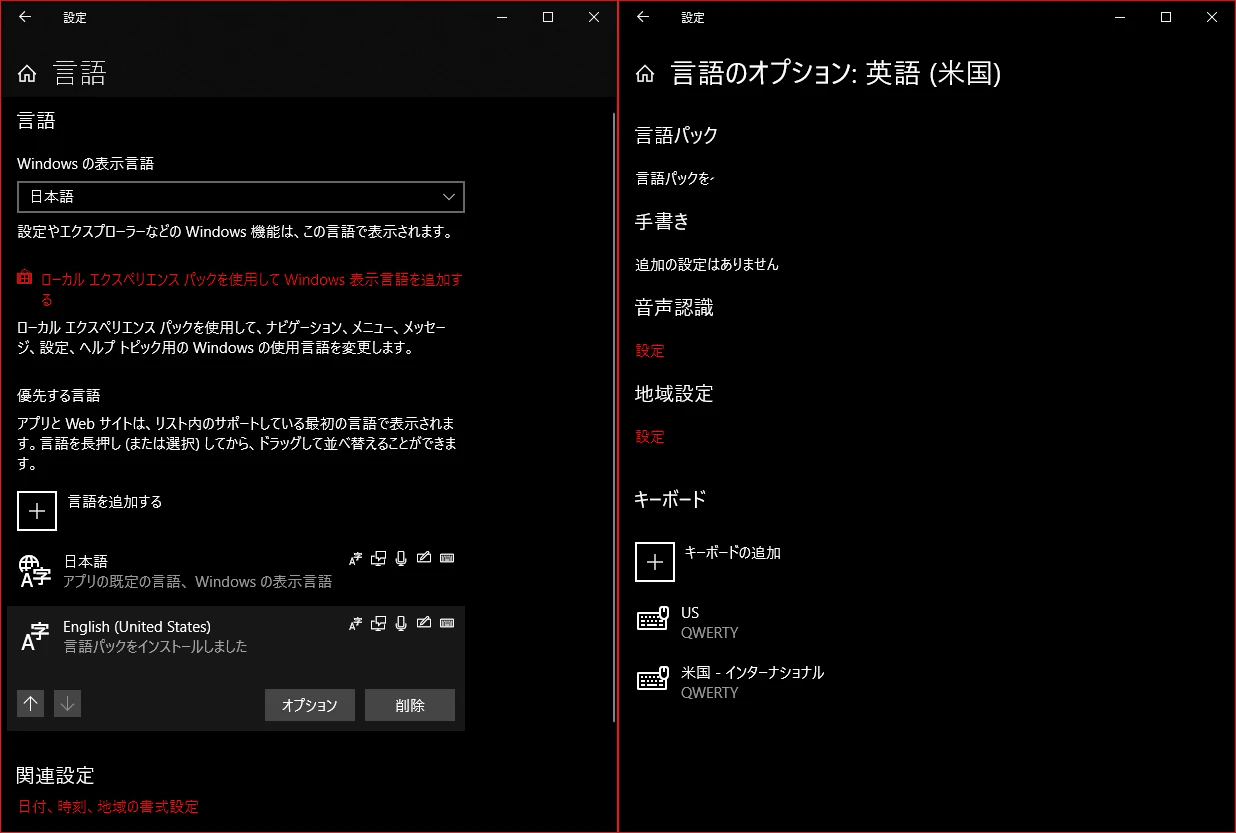Viewport: 1236px width, 833px height.
Task: Select 日本語 in preferred languages list
Action: (x=236, y=571)
